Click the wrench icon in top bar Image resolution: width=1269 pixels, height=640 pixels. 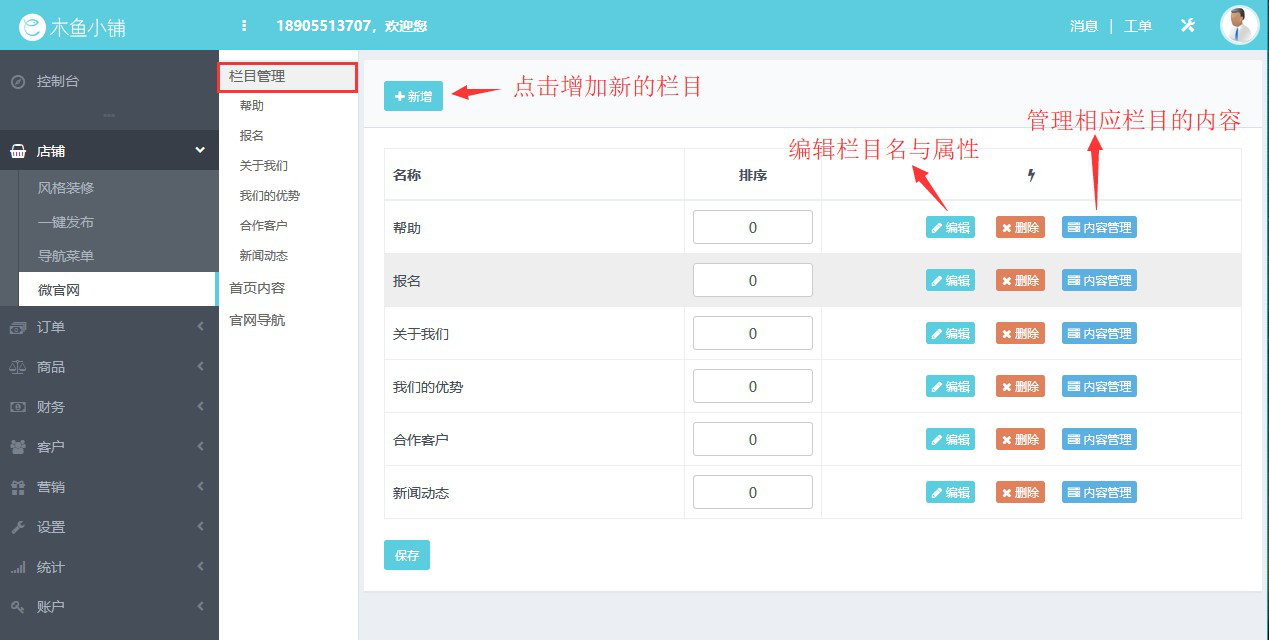click(1187, 25)
